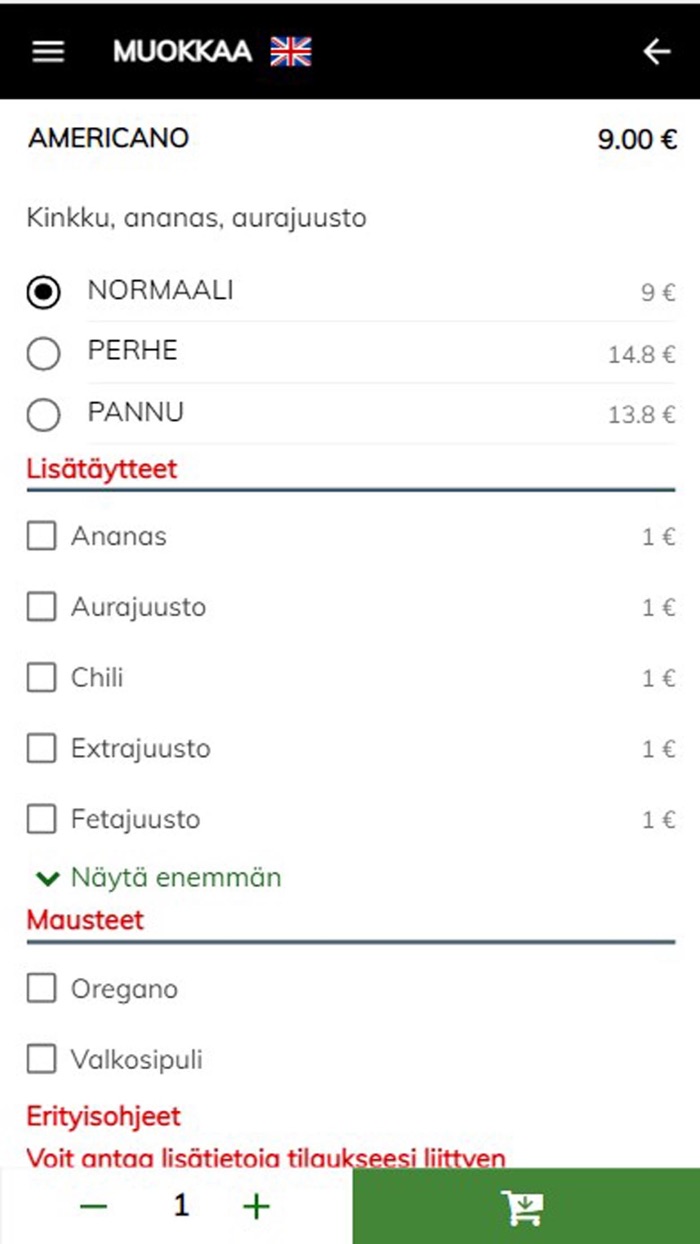Select Fetajuusto as extra filling
Viewport: 700px width, 1244px height.
tap(41, 819)
